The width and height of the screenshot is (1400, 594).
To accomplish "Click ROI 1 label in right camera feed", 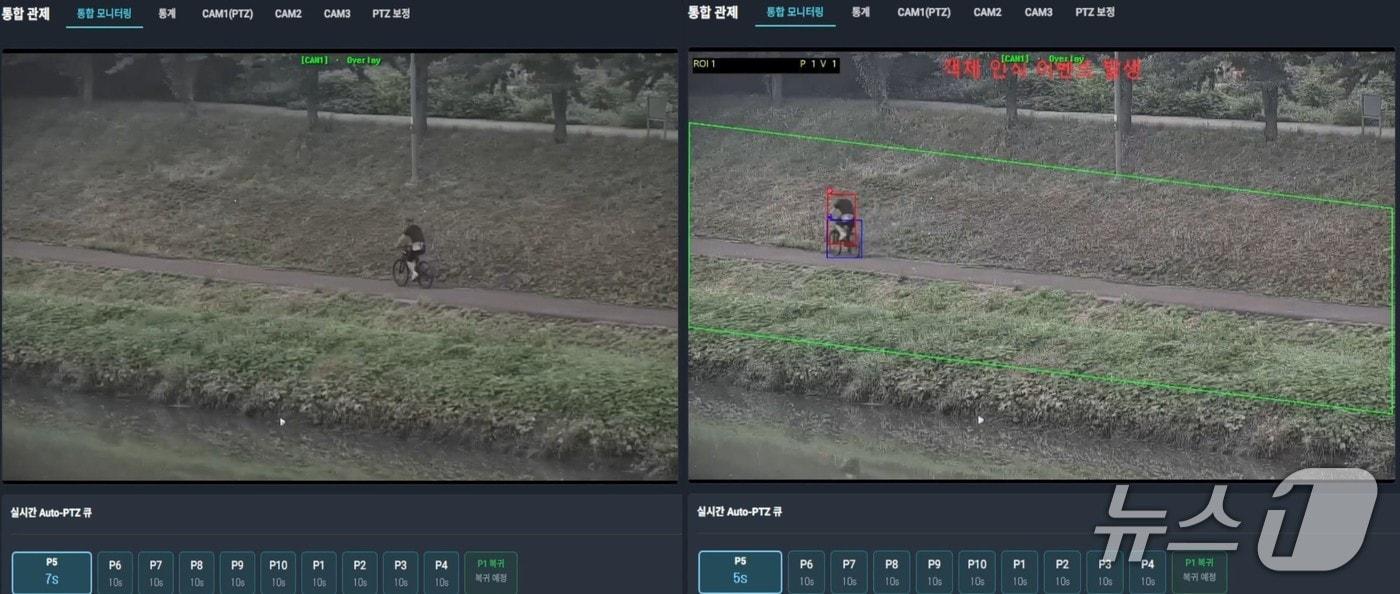I will (x=705, y=64).
